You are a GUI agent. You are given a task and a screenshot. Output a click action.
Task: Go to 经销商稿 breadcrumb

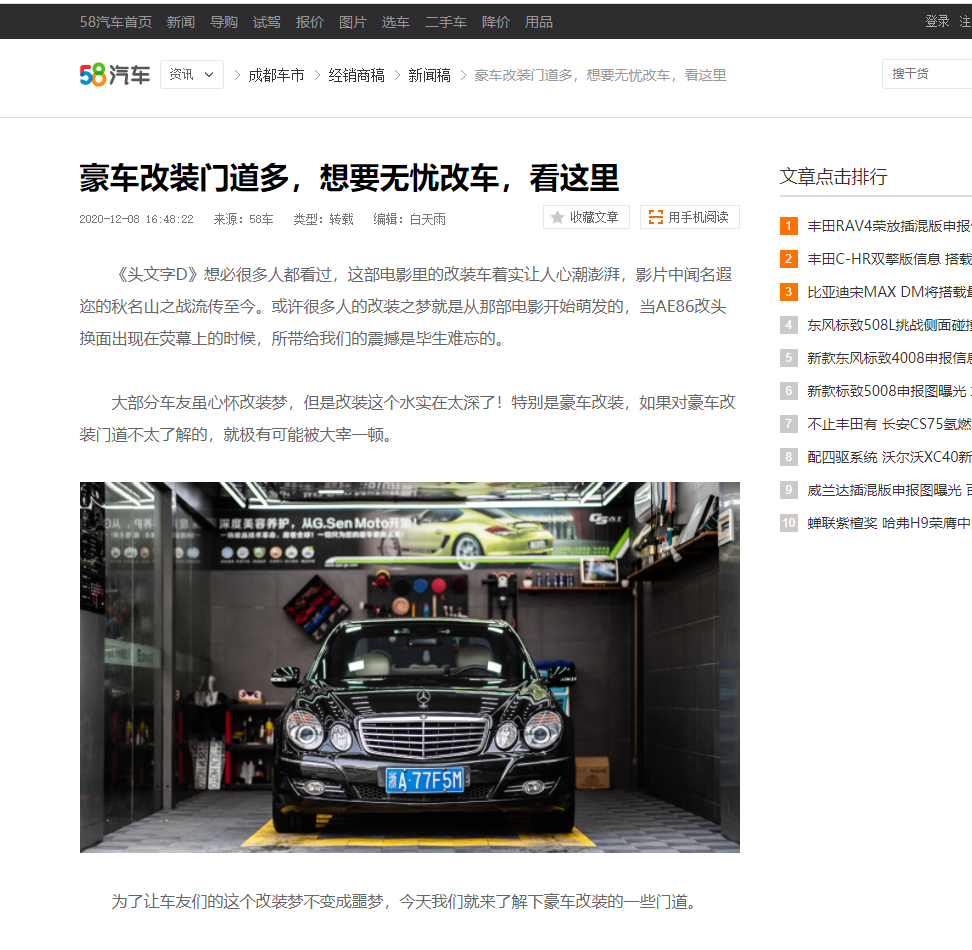click(356, 75)
